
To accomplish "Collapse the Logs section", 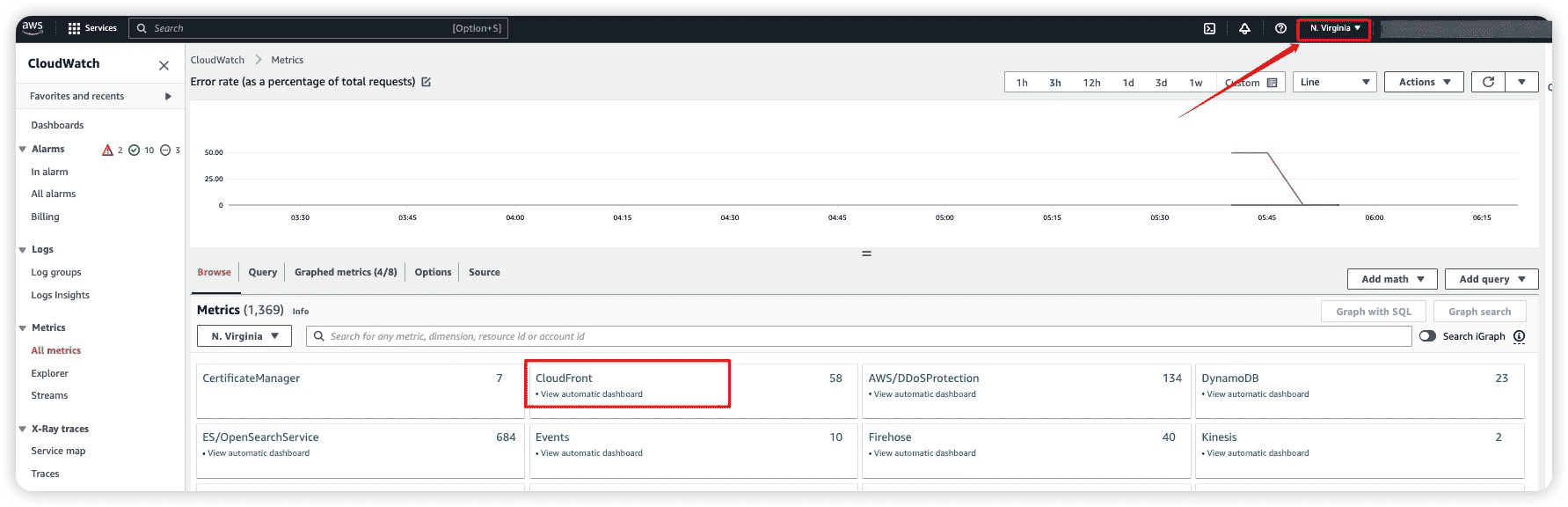I will pos(22,250).
